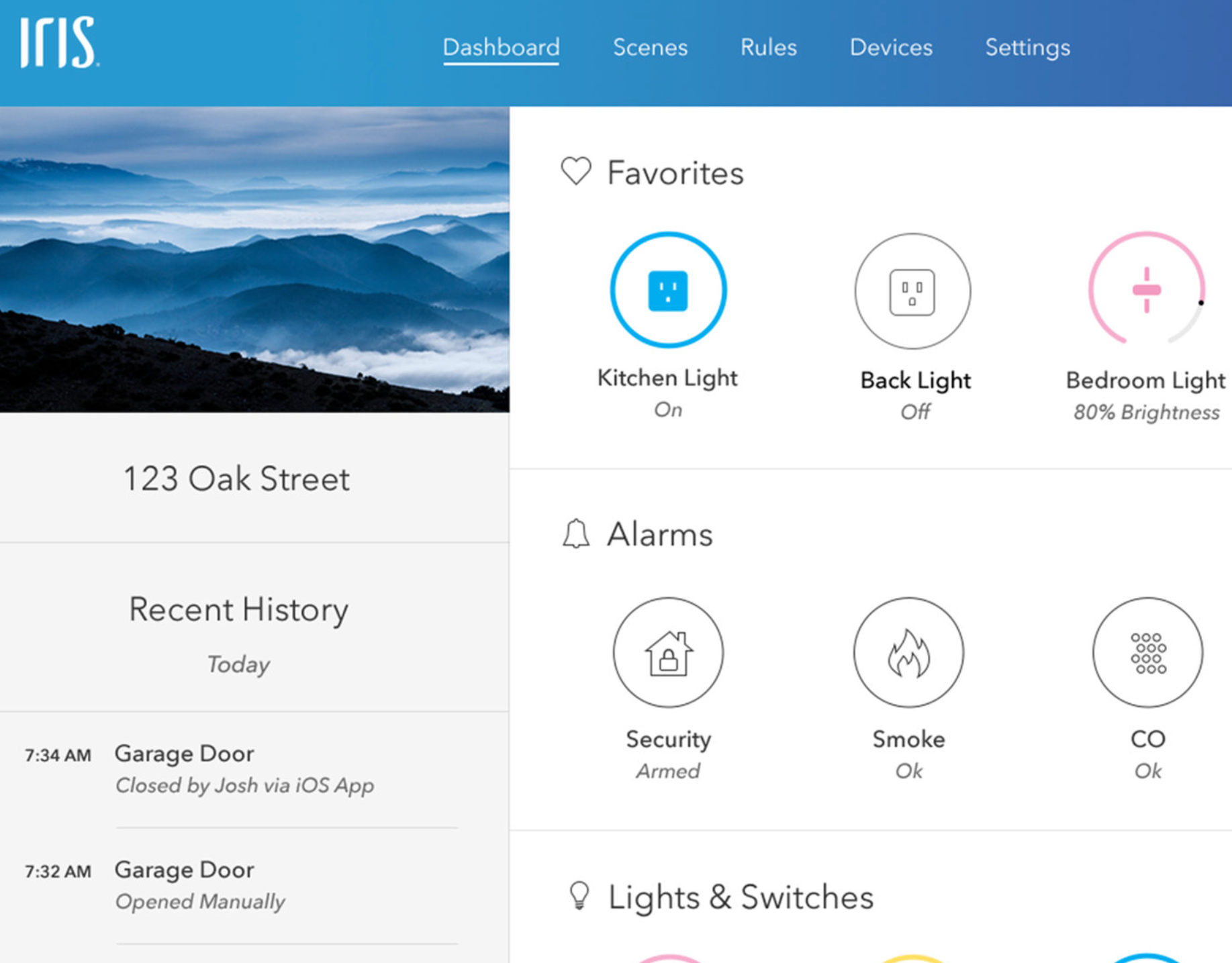This screenshot has width=1232, height=963.
Task: Open the mountain landscape home photo
Action: [x=254, y=259]
